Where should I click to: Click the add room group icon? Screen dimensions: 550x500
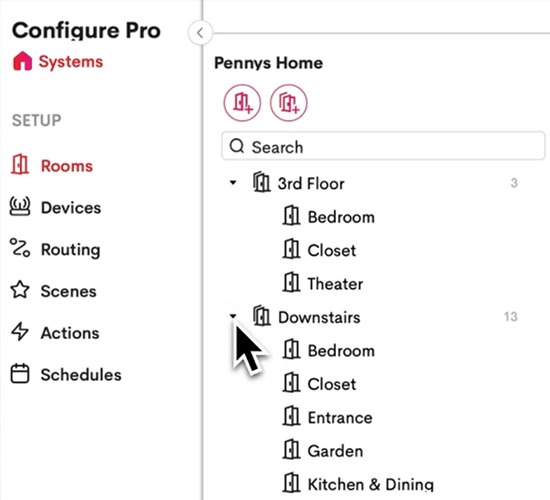(x=288, y=103)
